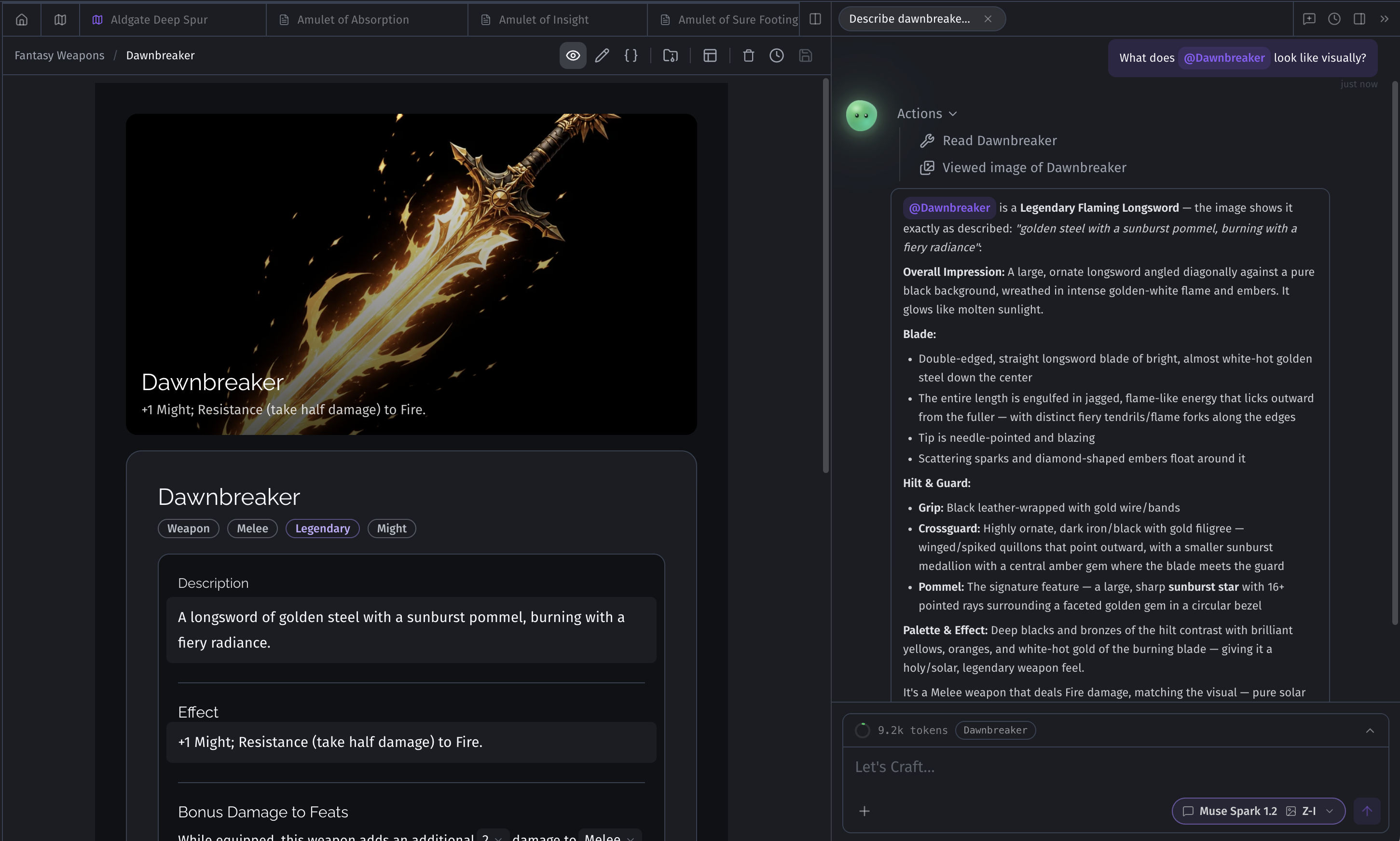Click the Dawnbreaker sword banner image

coord(411,274)
